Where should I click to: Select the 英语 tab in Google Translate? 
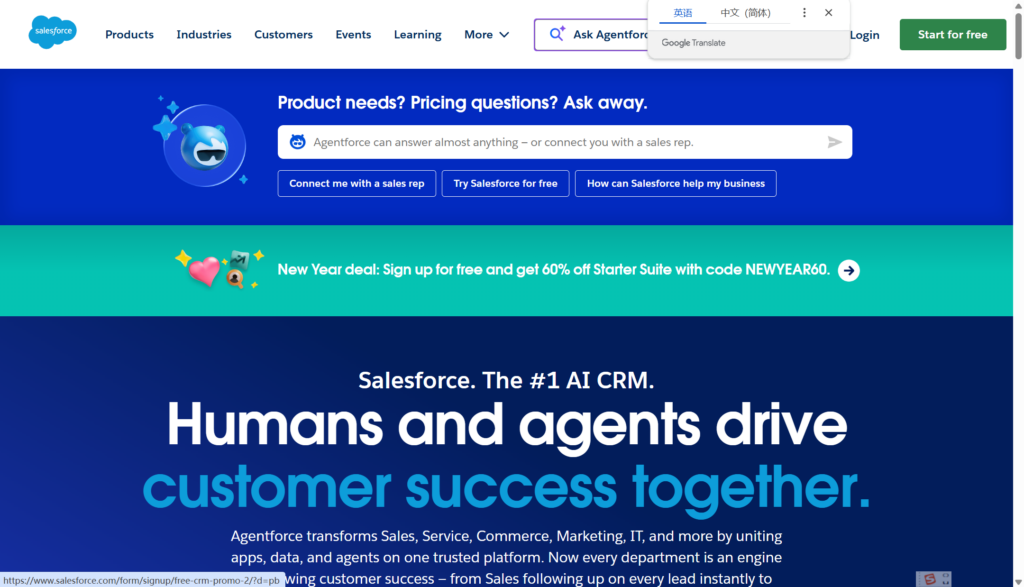pyautogui.click(x=682, y=13)
